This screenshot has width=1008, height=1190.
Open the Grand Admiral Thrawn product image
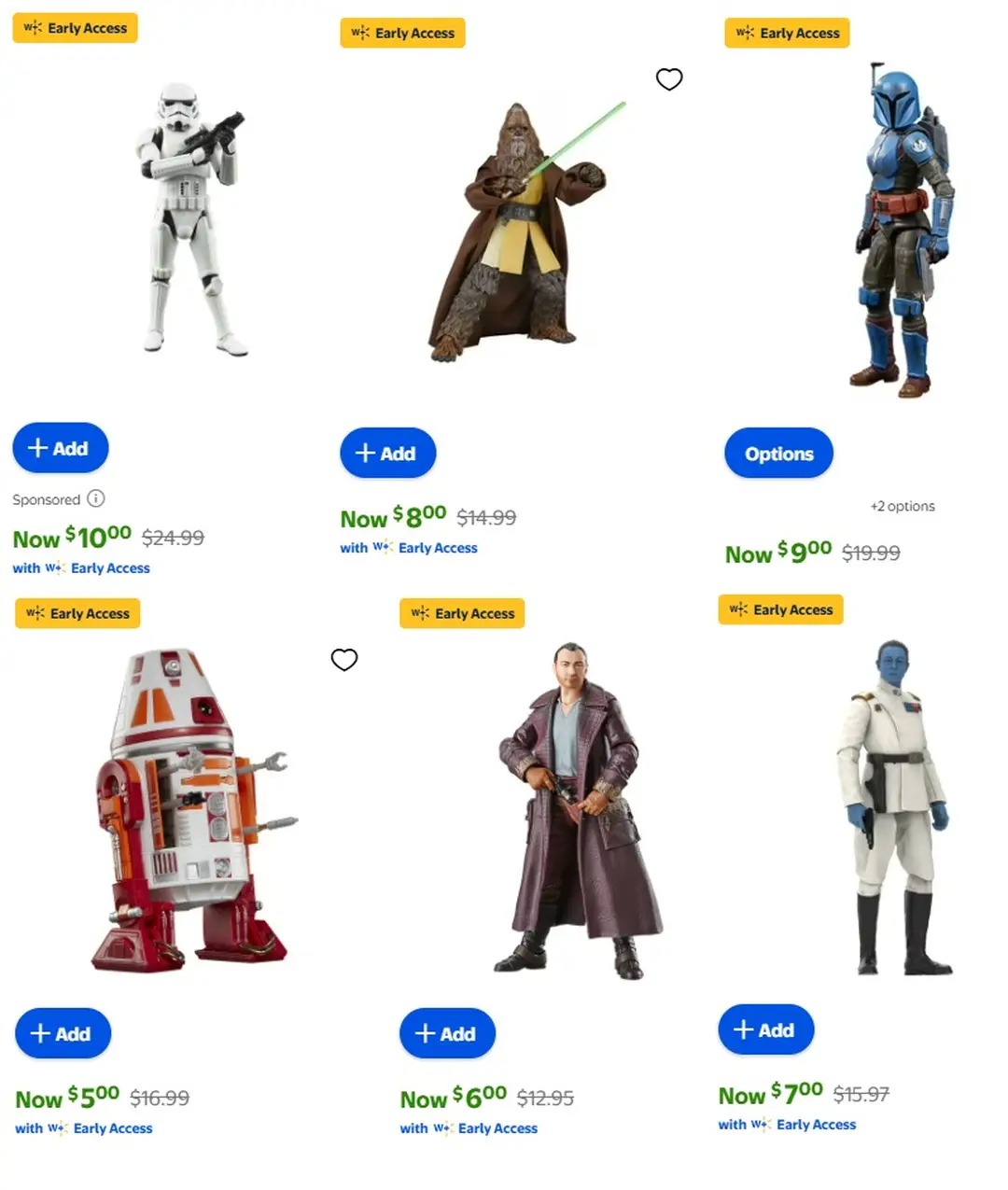892,808
